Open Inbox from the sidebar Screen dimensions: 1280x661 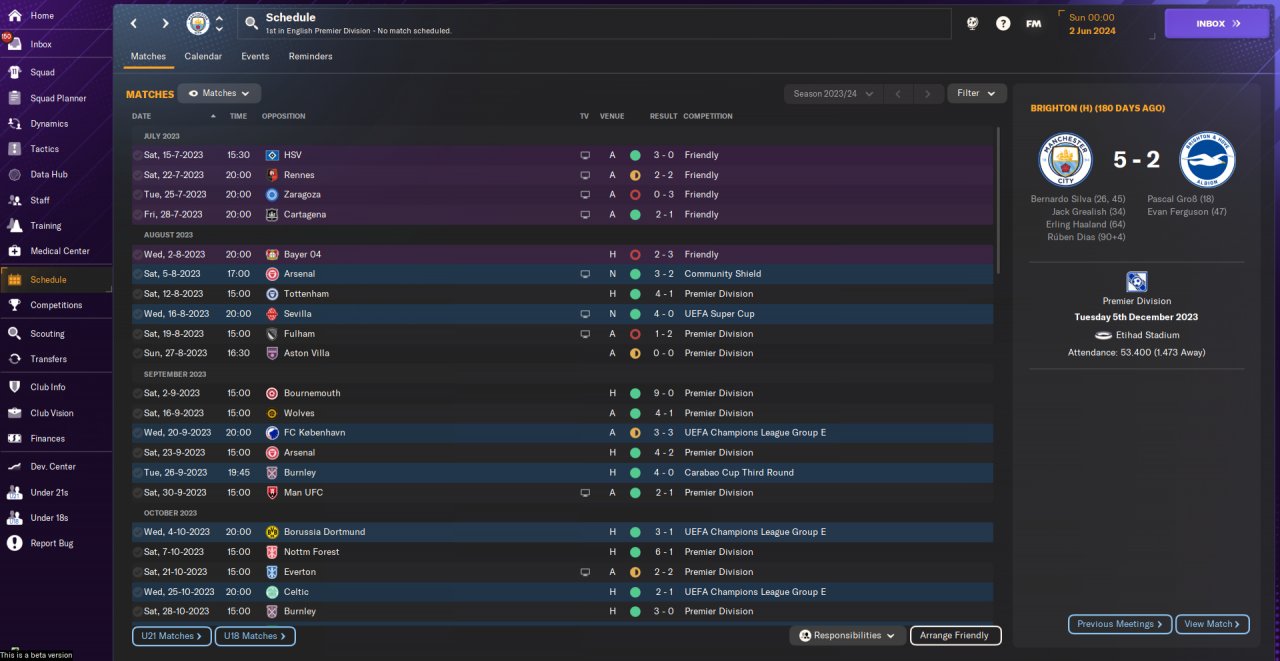[41, 44]
